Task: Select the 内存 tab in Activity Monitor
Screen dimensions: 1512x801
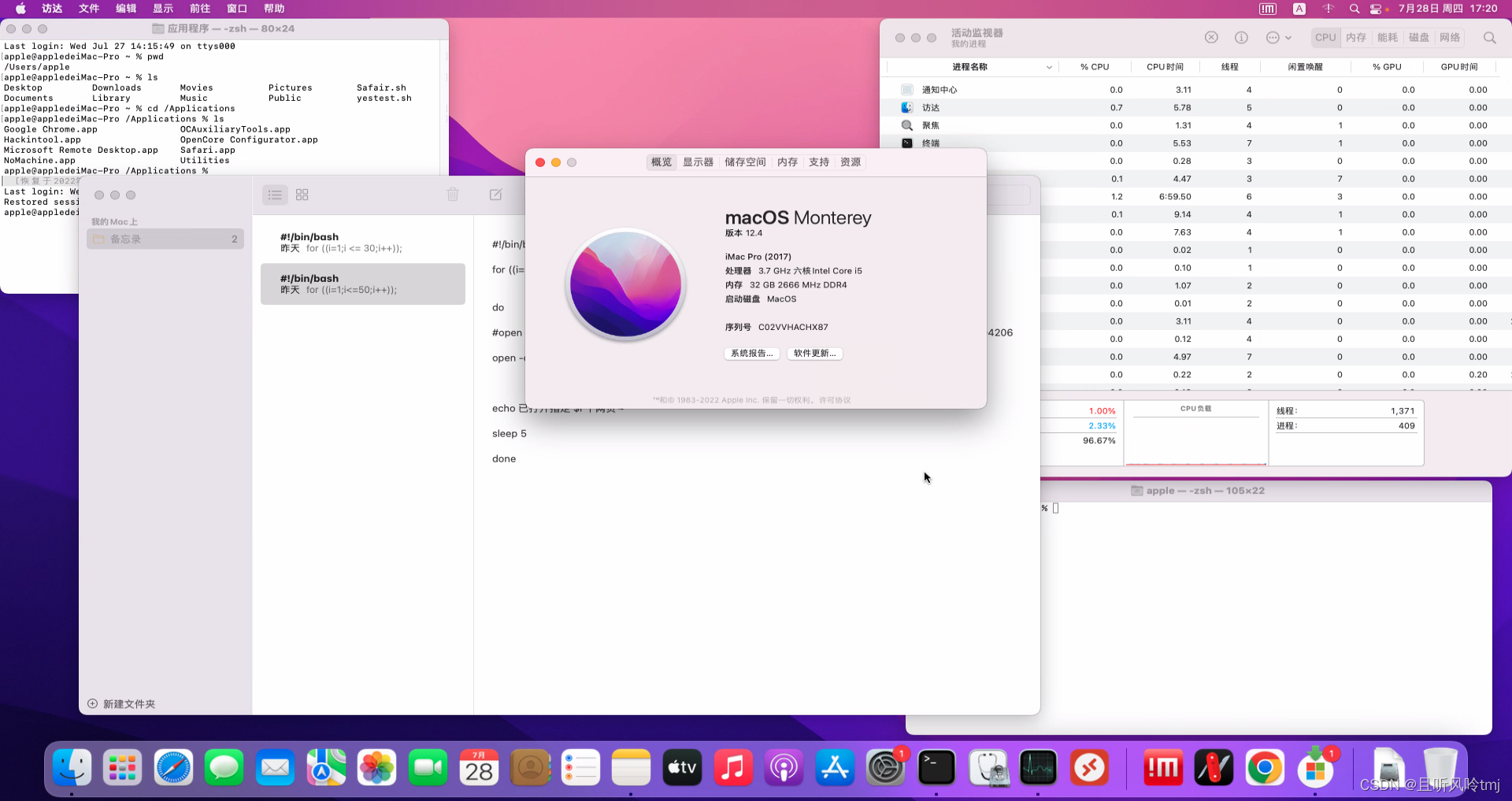Action: click(1356, 37)
